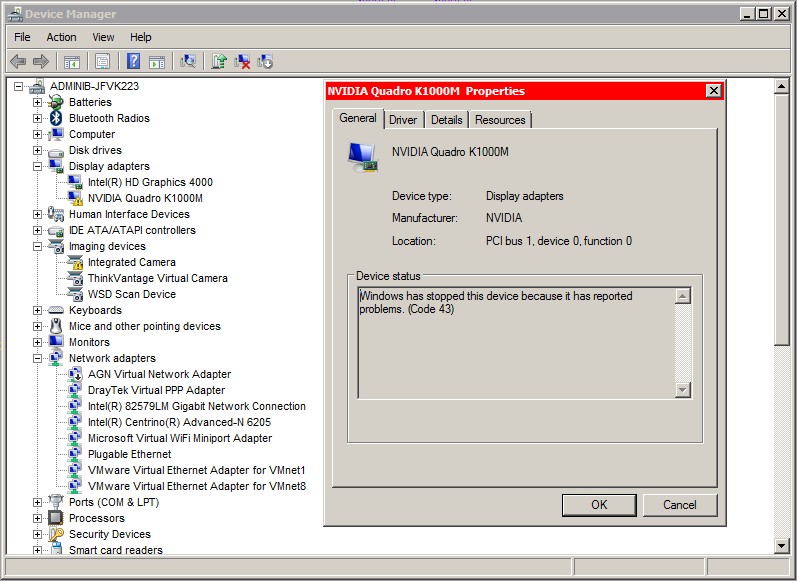The height and width of the screenshot is (581, 797).
Task: Collapse the Display adapters node
Action: (x=37, y=166)
